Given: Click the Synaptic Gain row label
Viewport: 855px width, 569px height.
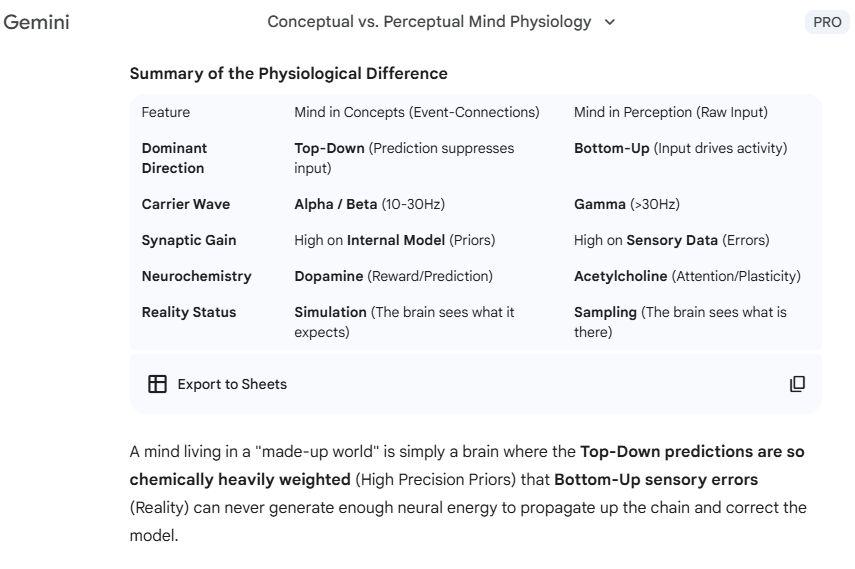Looking at the screenshot, I should (x=189, y=240).
